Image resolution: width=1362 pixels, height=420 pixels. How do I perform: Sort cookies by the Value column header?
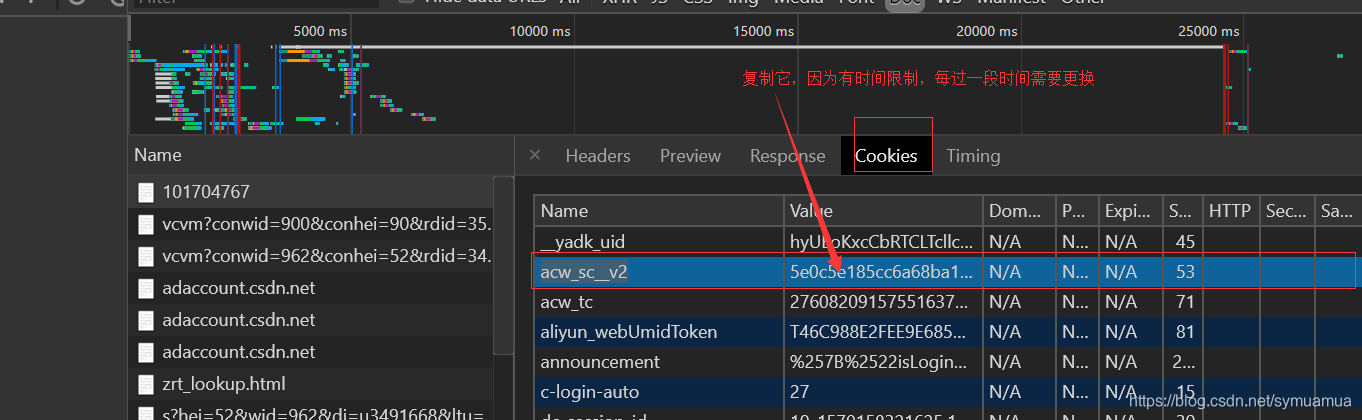[x=883, y=211]
